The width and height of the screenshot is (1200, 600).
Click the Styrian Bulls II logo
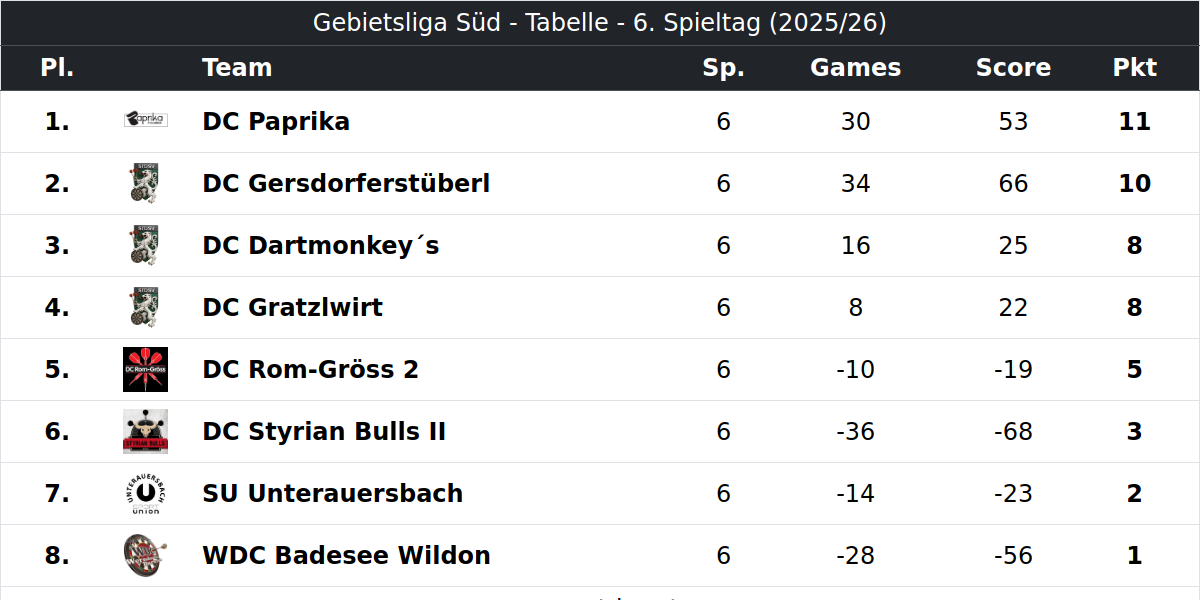(x=145, y=431)
